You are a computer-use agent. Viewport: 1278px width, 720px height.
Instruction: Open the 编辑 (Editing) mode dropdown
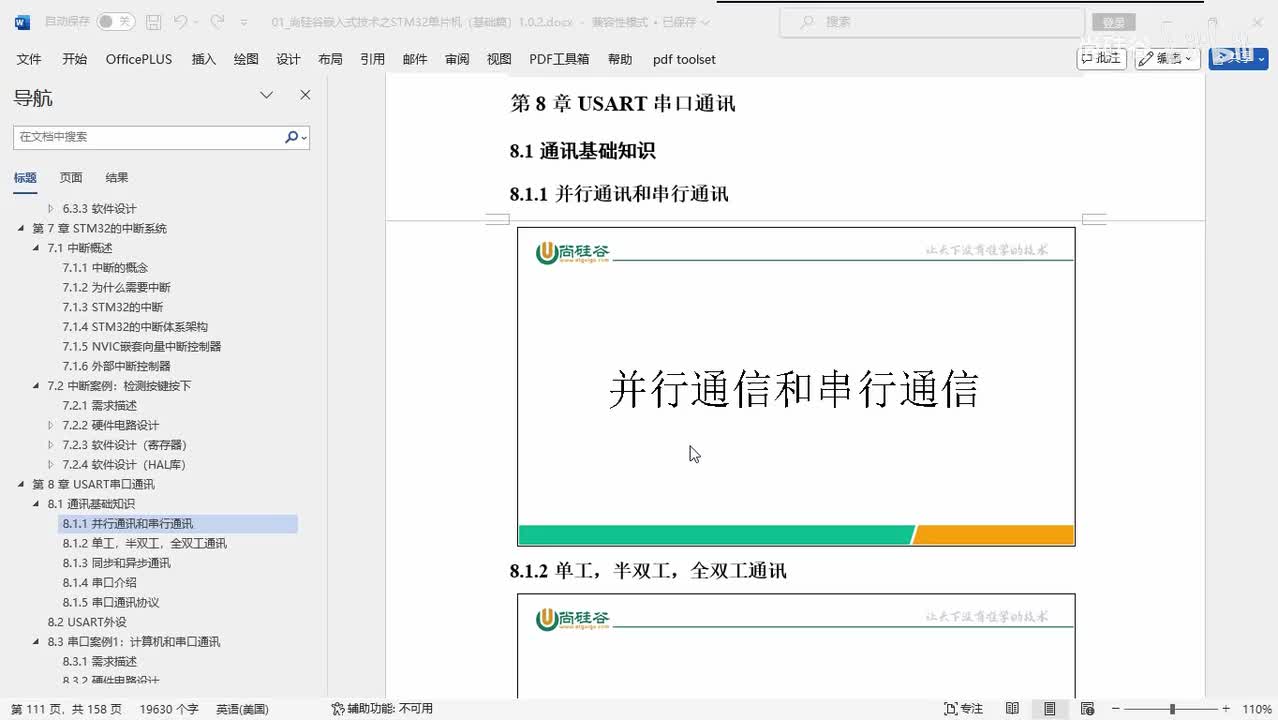tap(1167, 58)
